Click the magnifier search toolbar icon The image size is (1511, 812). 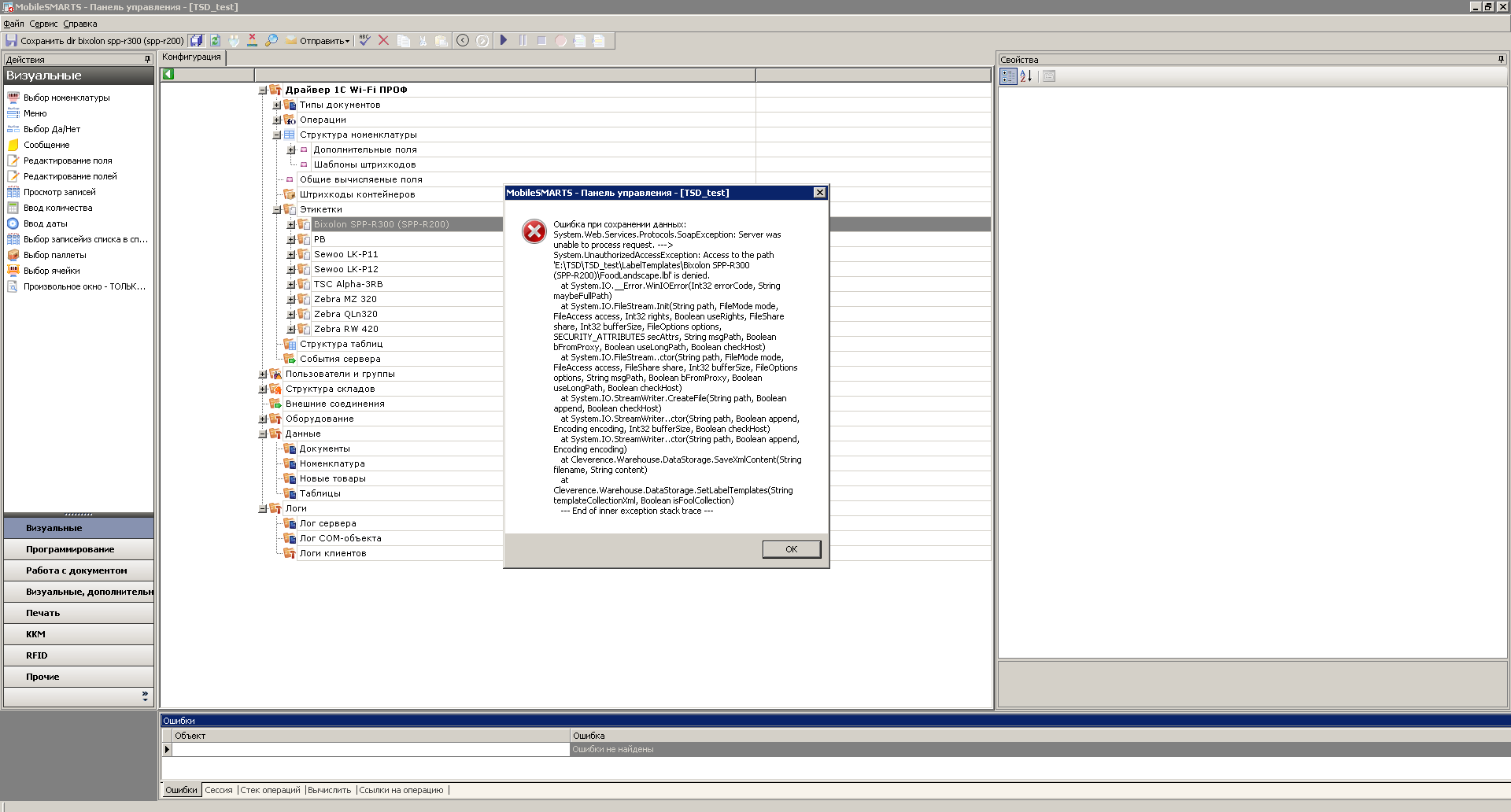click(272, 40)
